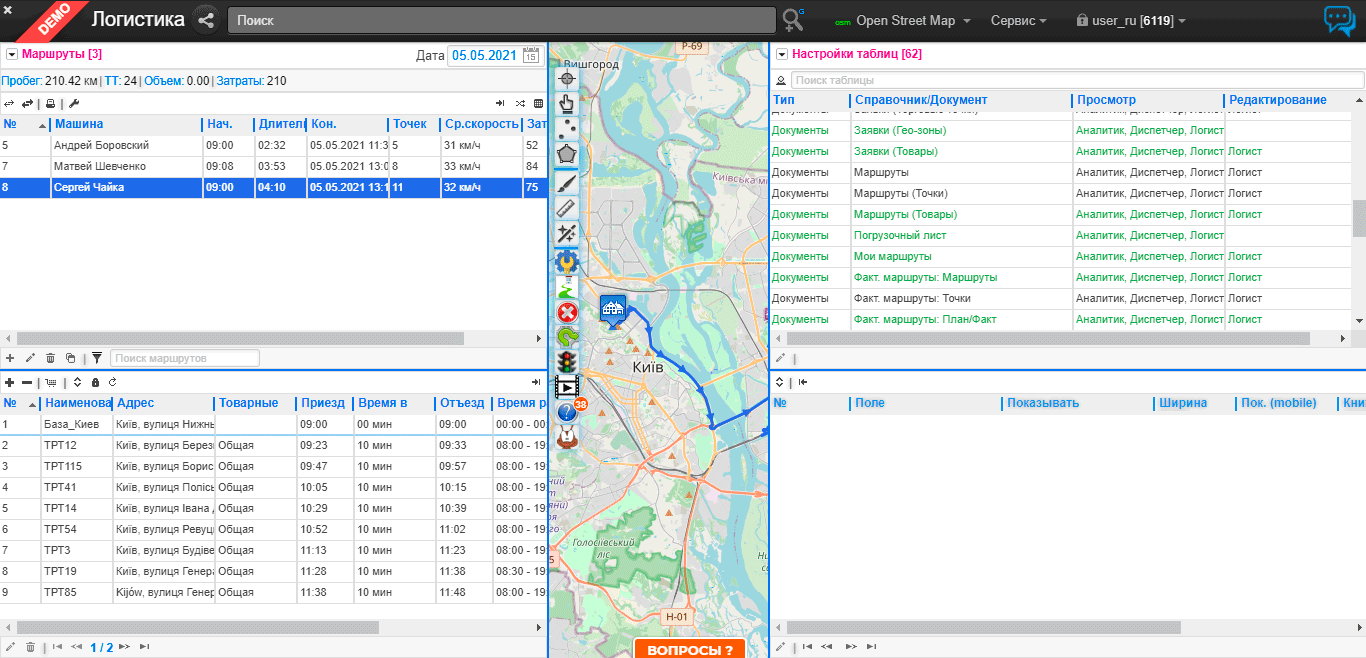This screenshot has height=658, width=1366.
Task: Toggle the filter funnel in routes toolbar
Action: pyautogui.click(x=97, y=358)
